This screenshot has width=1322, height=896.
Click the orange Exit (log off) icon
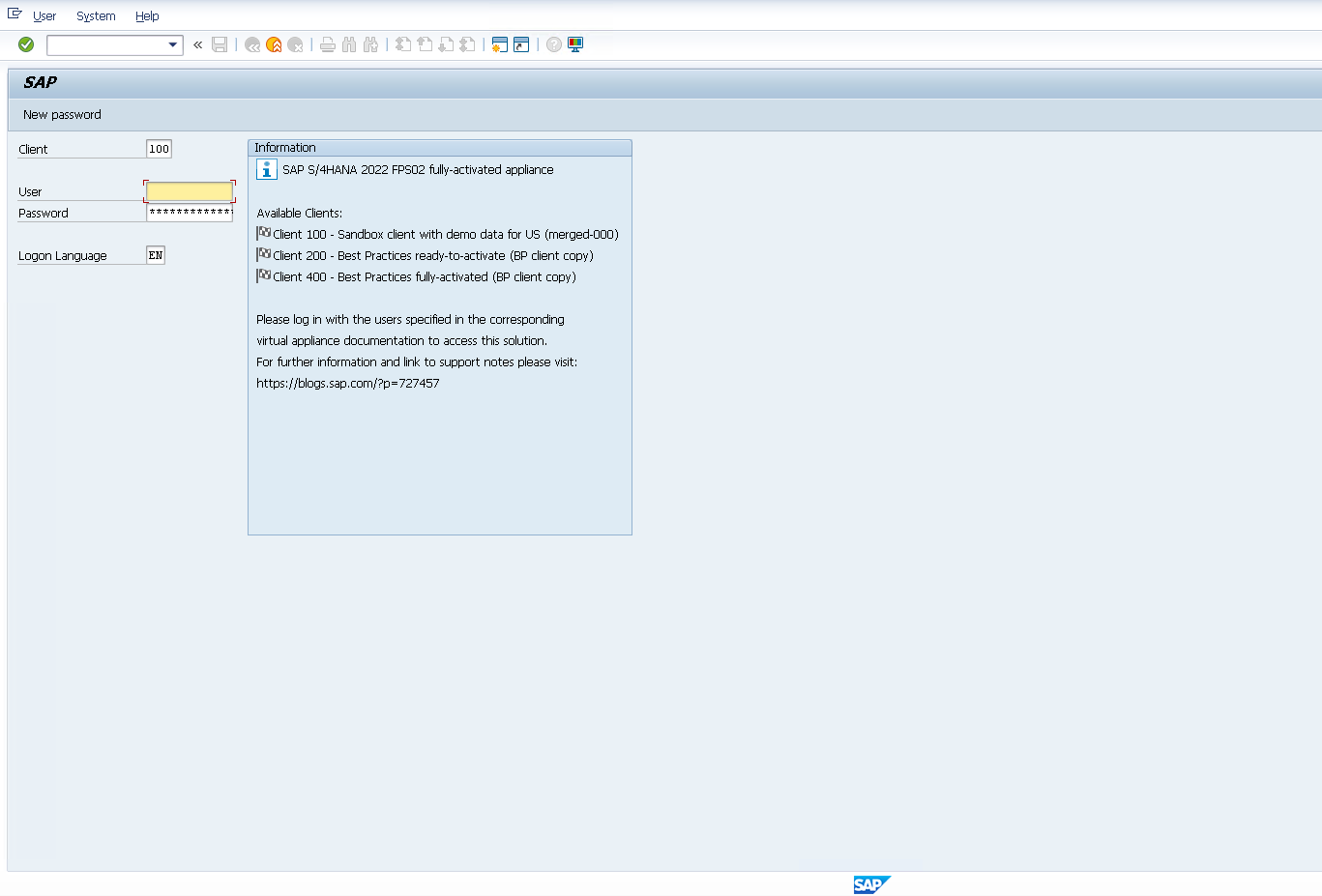(x=274, y=44)
